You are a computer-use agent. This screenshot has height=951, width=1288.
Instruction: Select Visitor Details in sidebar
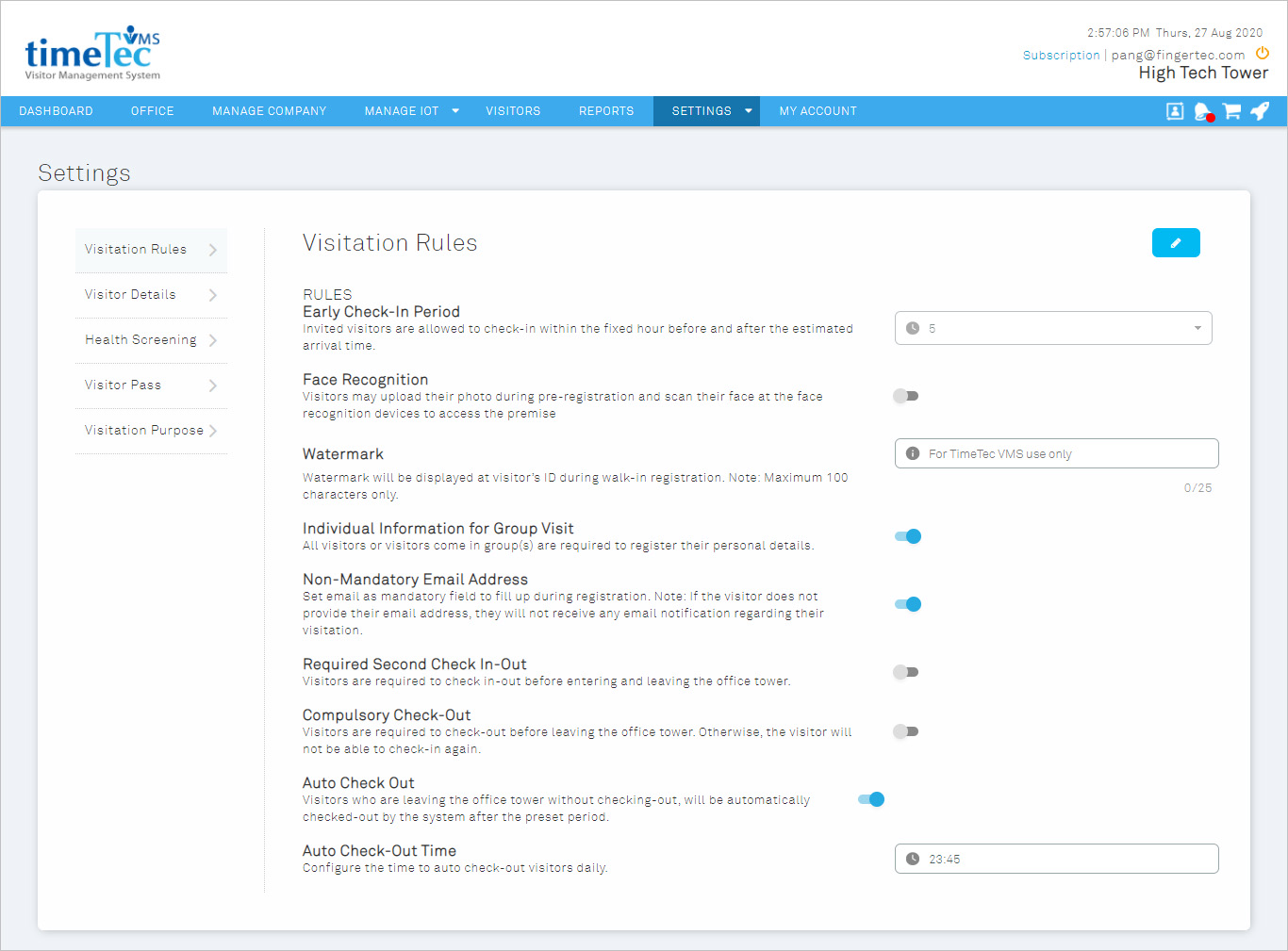[x=152, y=295]
